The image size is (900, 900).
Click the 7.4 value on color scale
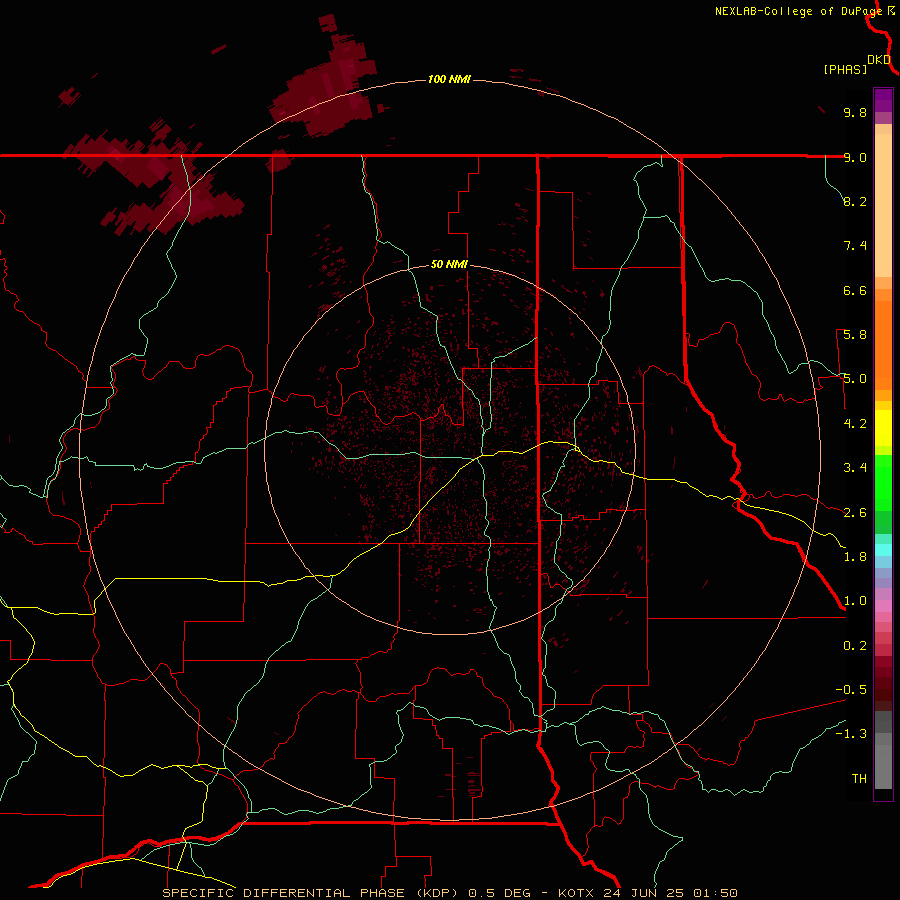tap(855, 246)
